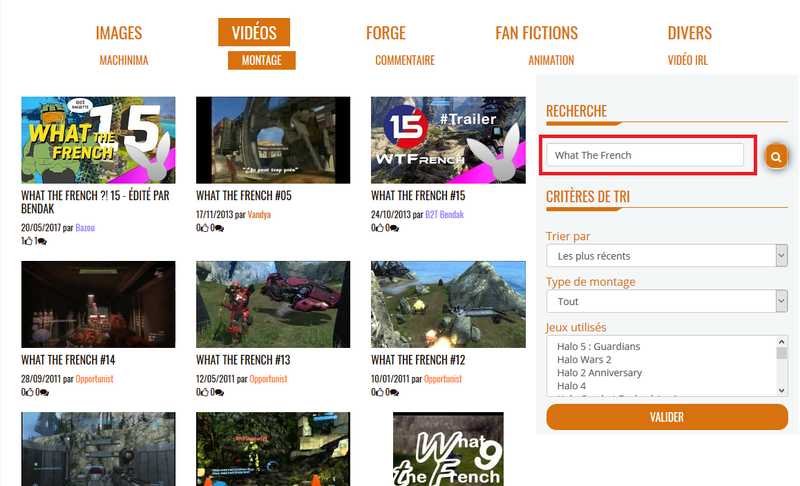Click thumbs-up icon under What The French #12
The image size is (800, 486).
(x=379, y=392)
